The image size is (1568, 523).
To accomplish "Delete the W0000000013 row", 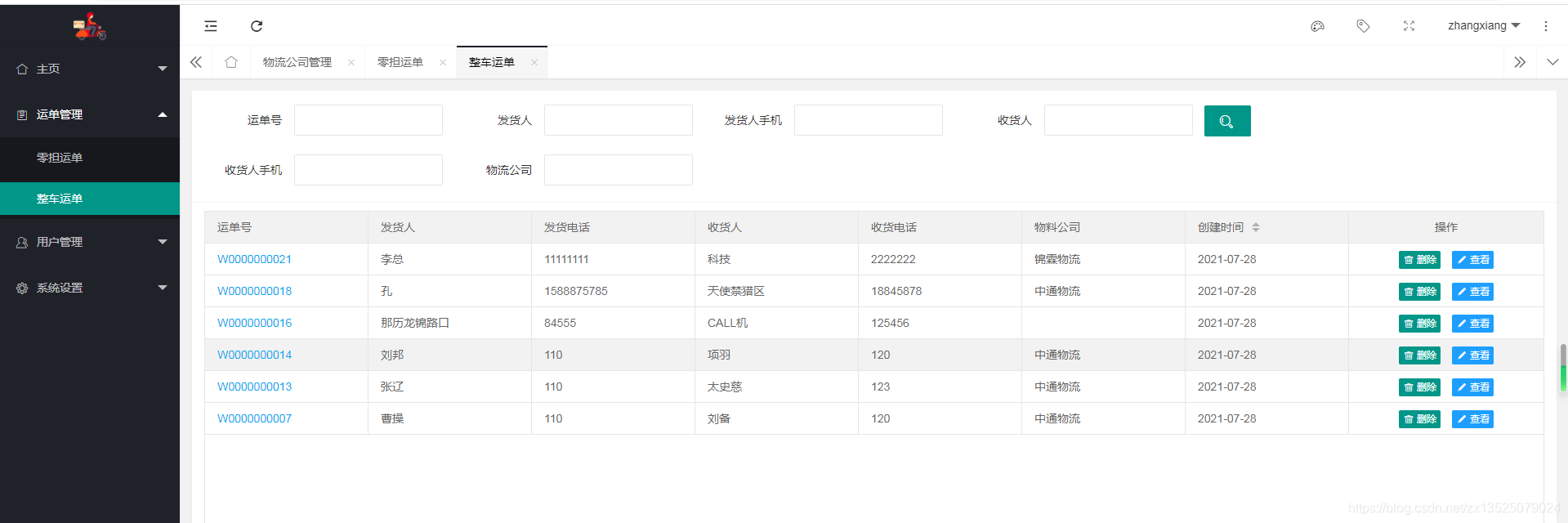I will tap(1419, 387).
